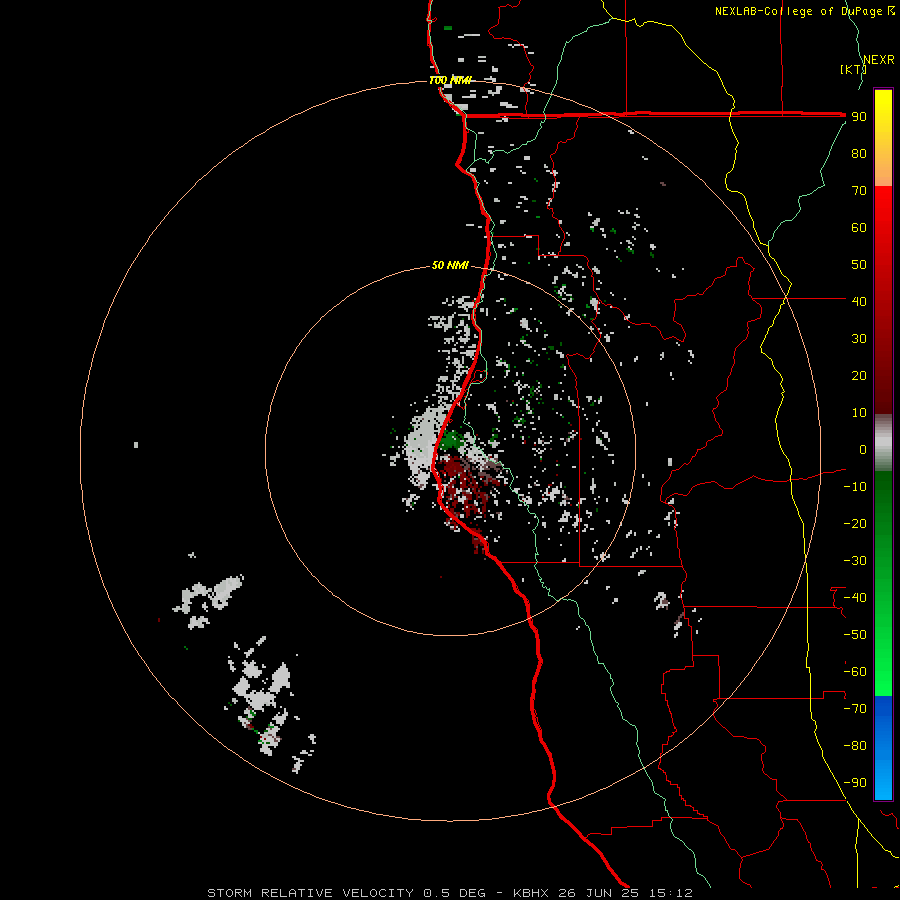Viewport: 900px width, 900px height.
Task: Pick the blue segment of the color bar
Action: [x=883, y=746]
